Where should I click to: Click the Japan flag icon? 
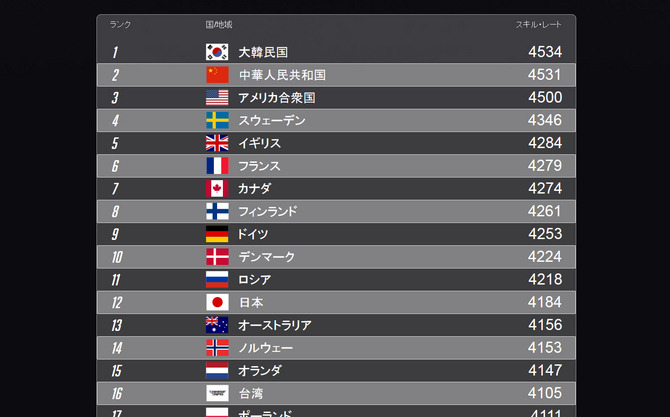pos(217,302)
